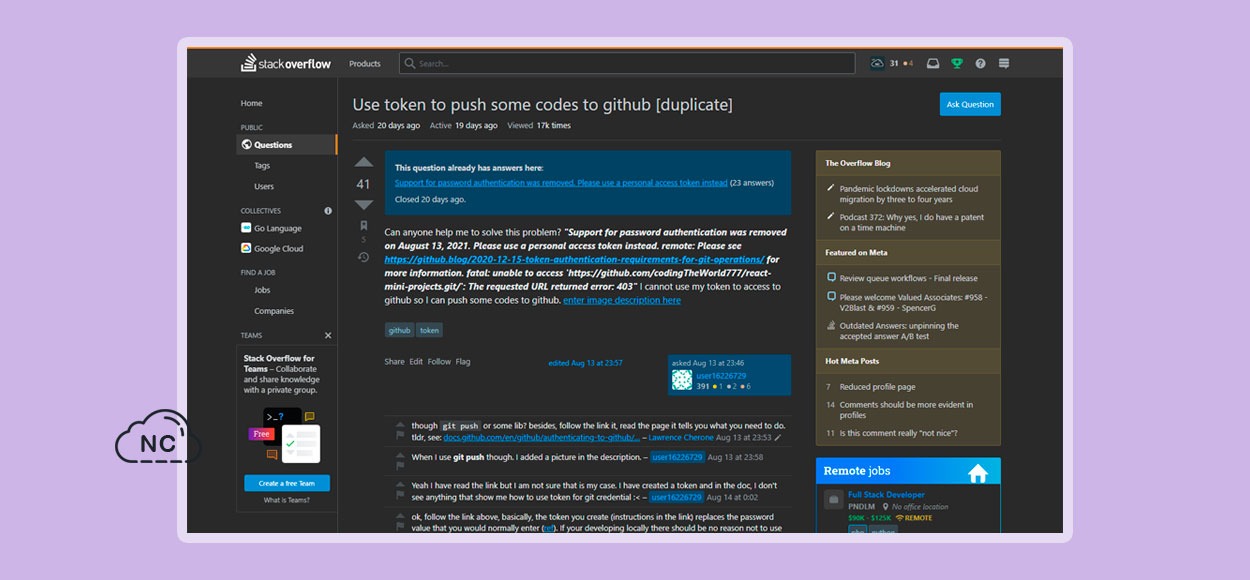This screenshot has width=1250, height=580.
Task: Open the help question-mark icon
Action: (x=980, y=64)
